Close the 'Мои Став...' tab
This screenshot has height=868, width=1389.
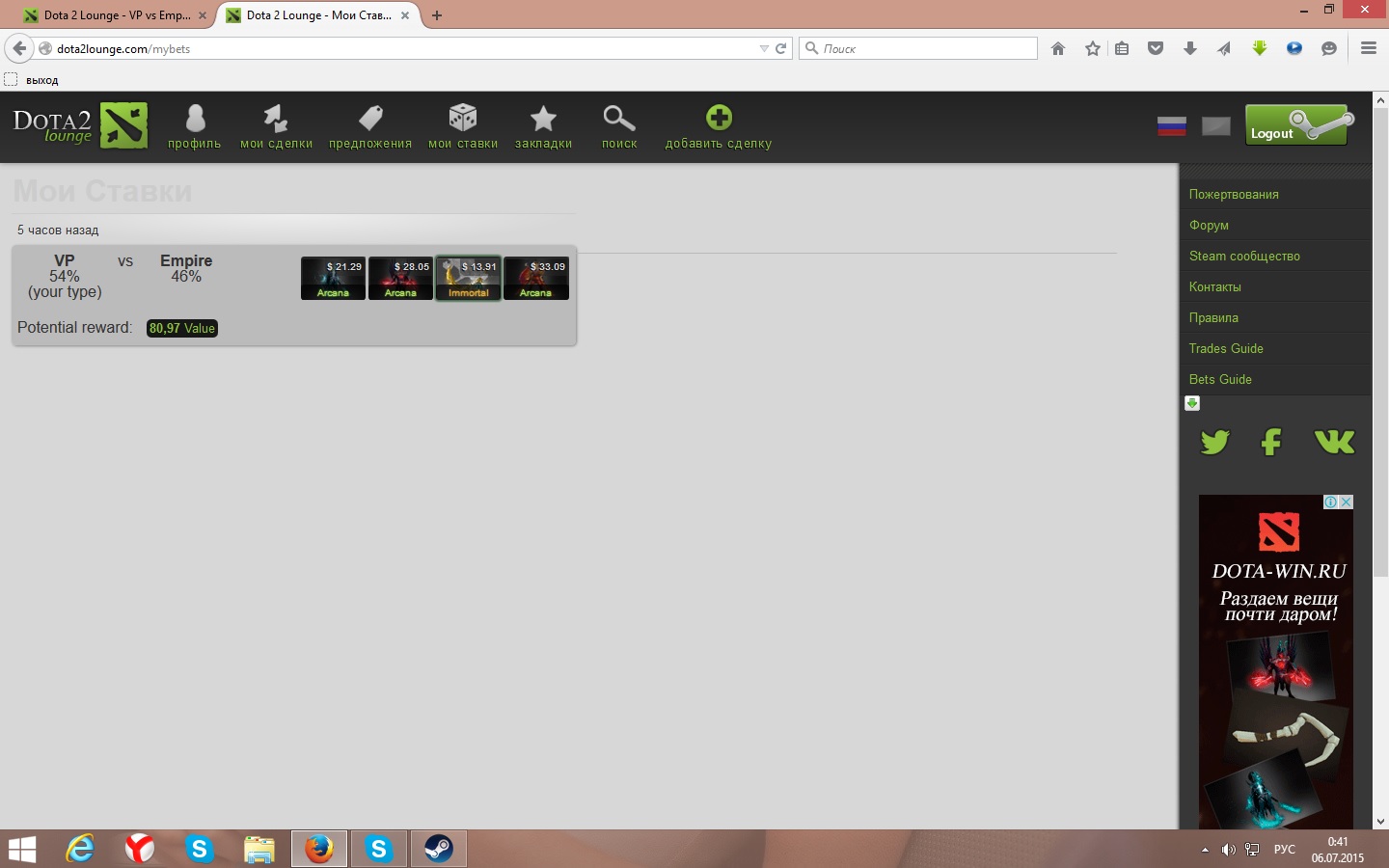tap(405, 15)
